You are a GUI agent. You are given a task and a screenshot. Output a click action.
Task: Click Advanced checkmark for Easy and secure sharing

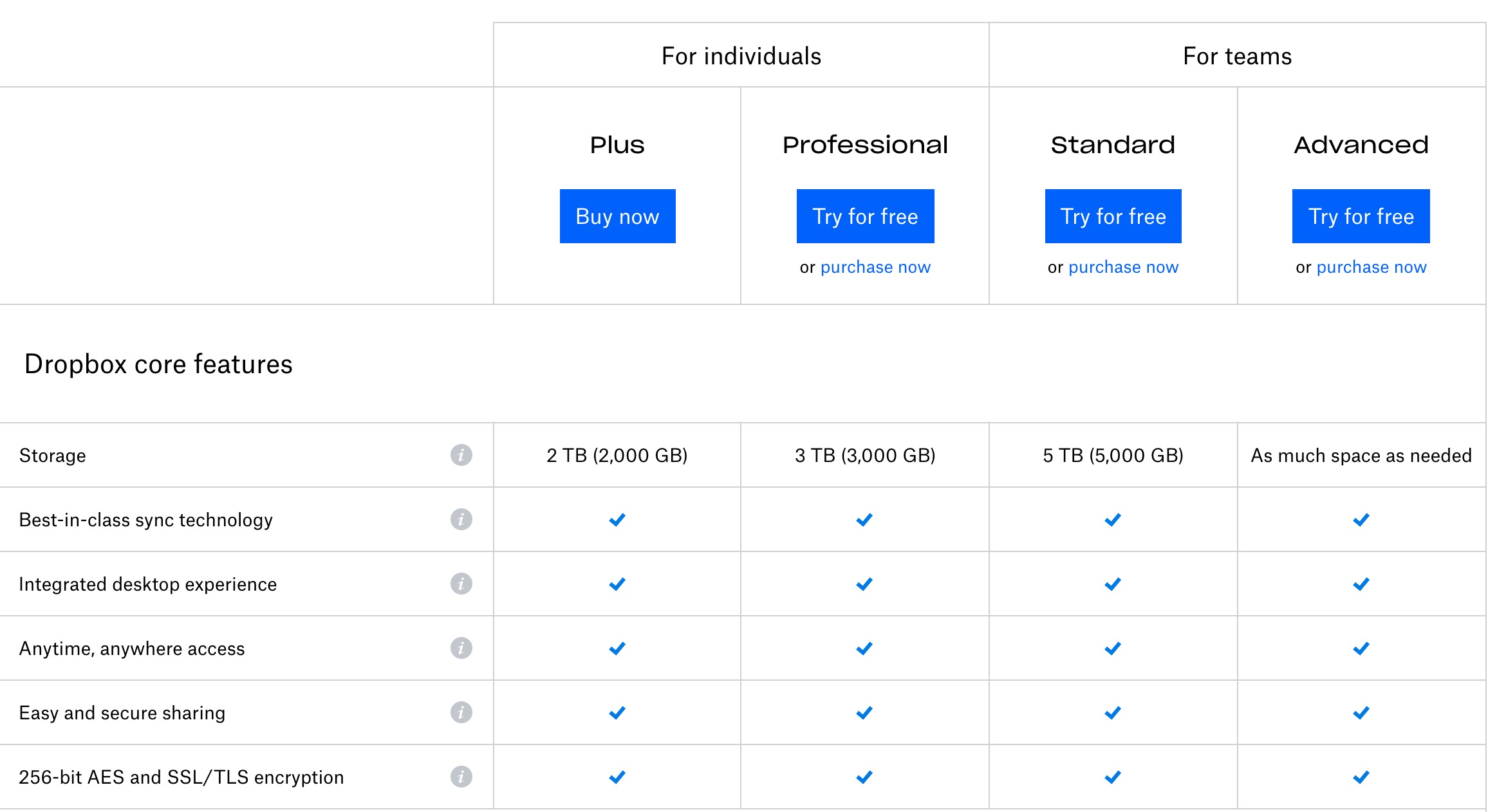point(1361,712)
